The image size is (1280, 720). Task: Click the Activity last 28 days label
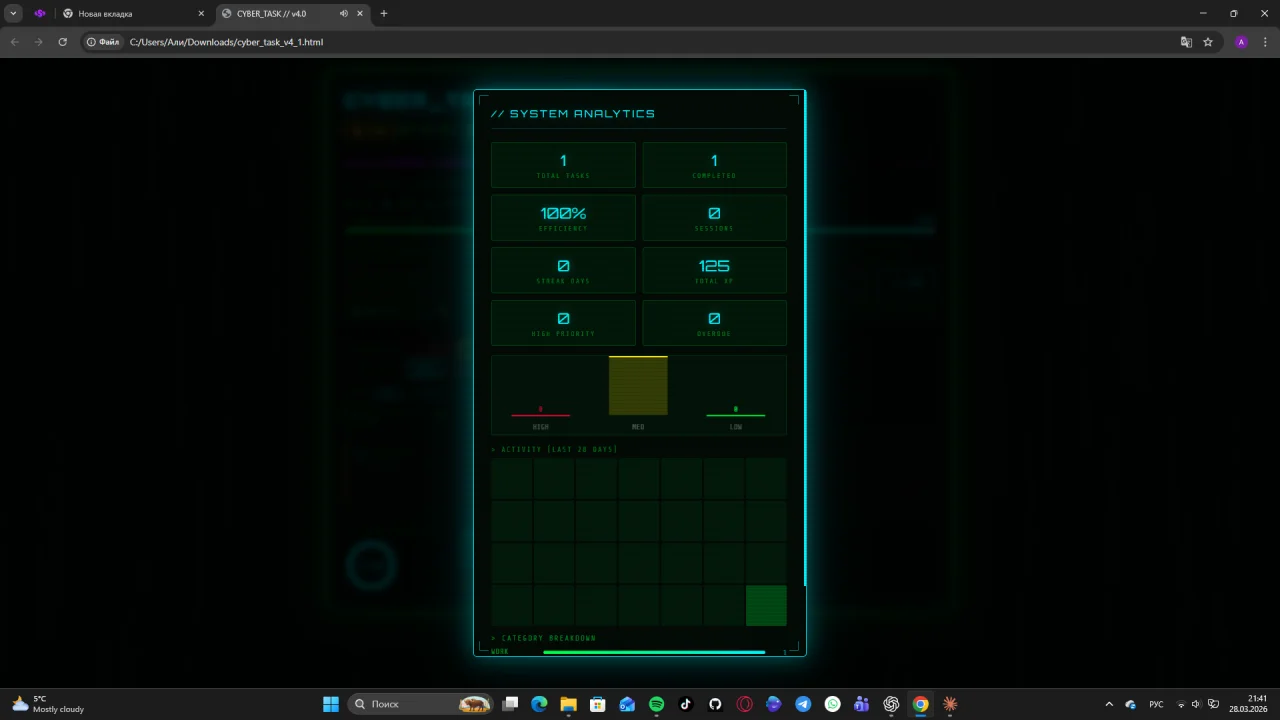pos(554,449)
